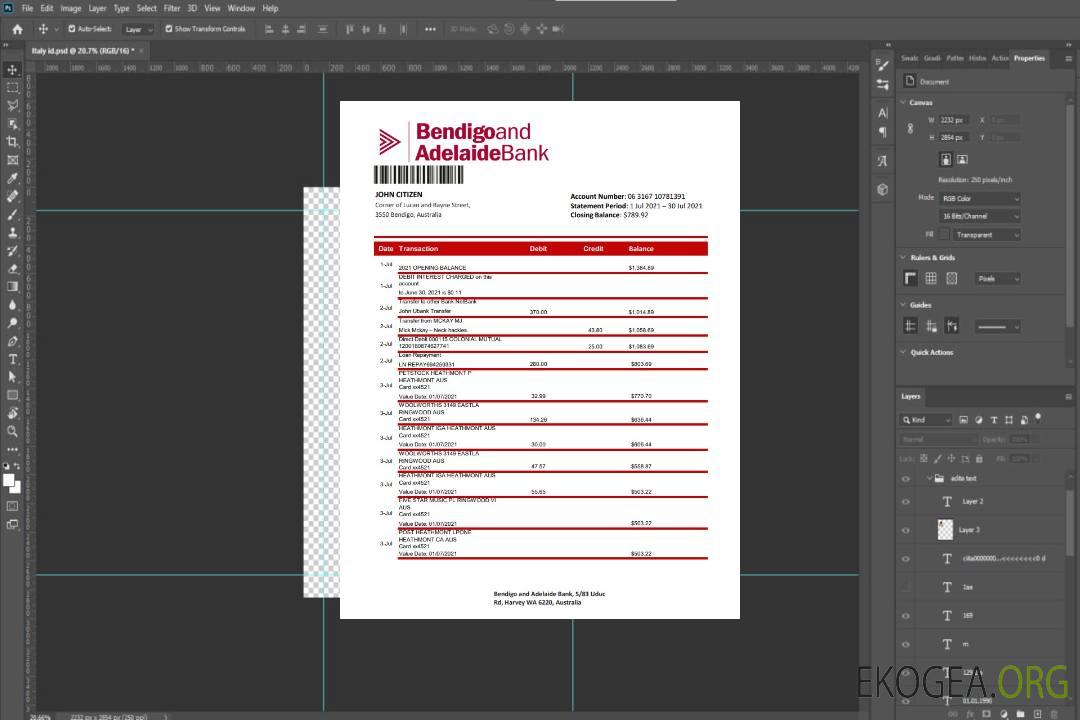Open the Character panel icon
The image size is (1080, 720).
pyautogui.click(x=883, y=112)
